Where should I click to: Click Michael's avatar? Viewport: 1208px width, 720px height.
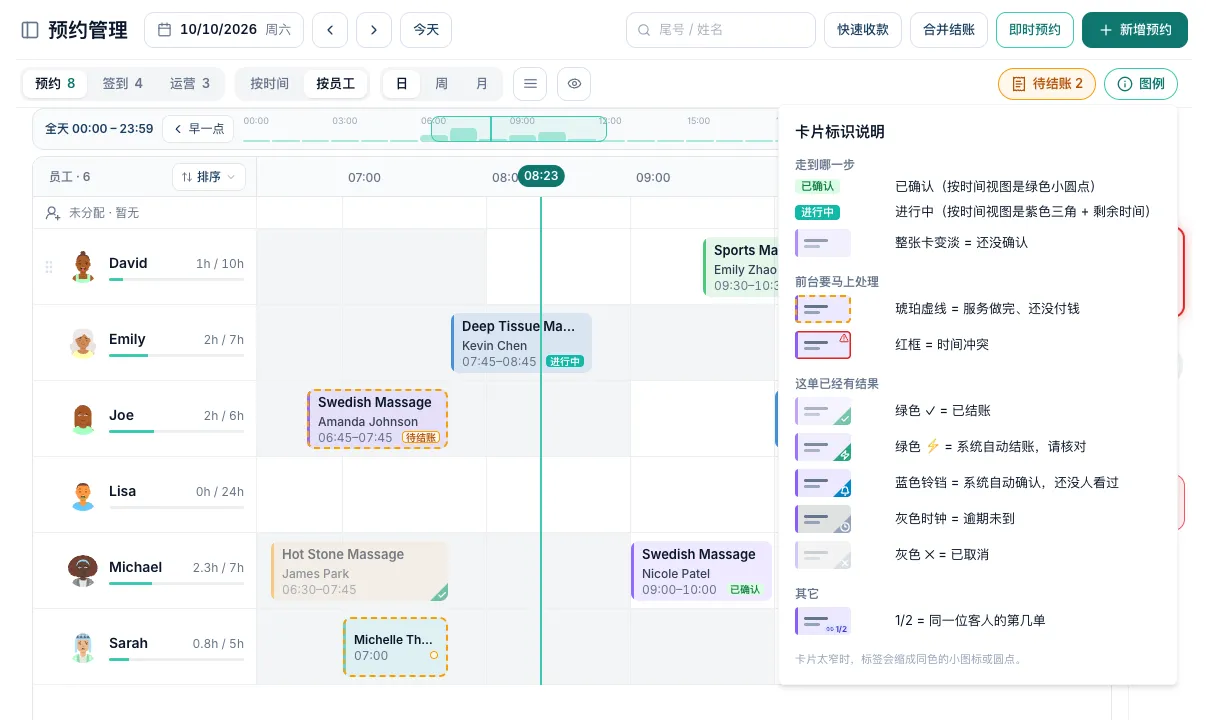[83, 571]
